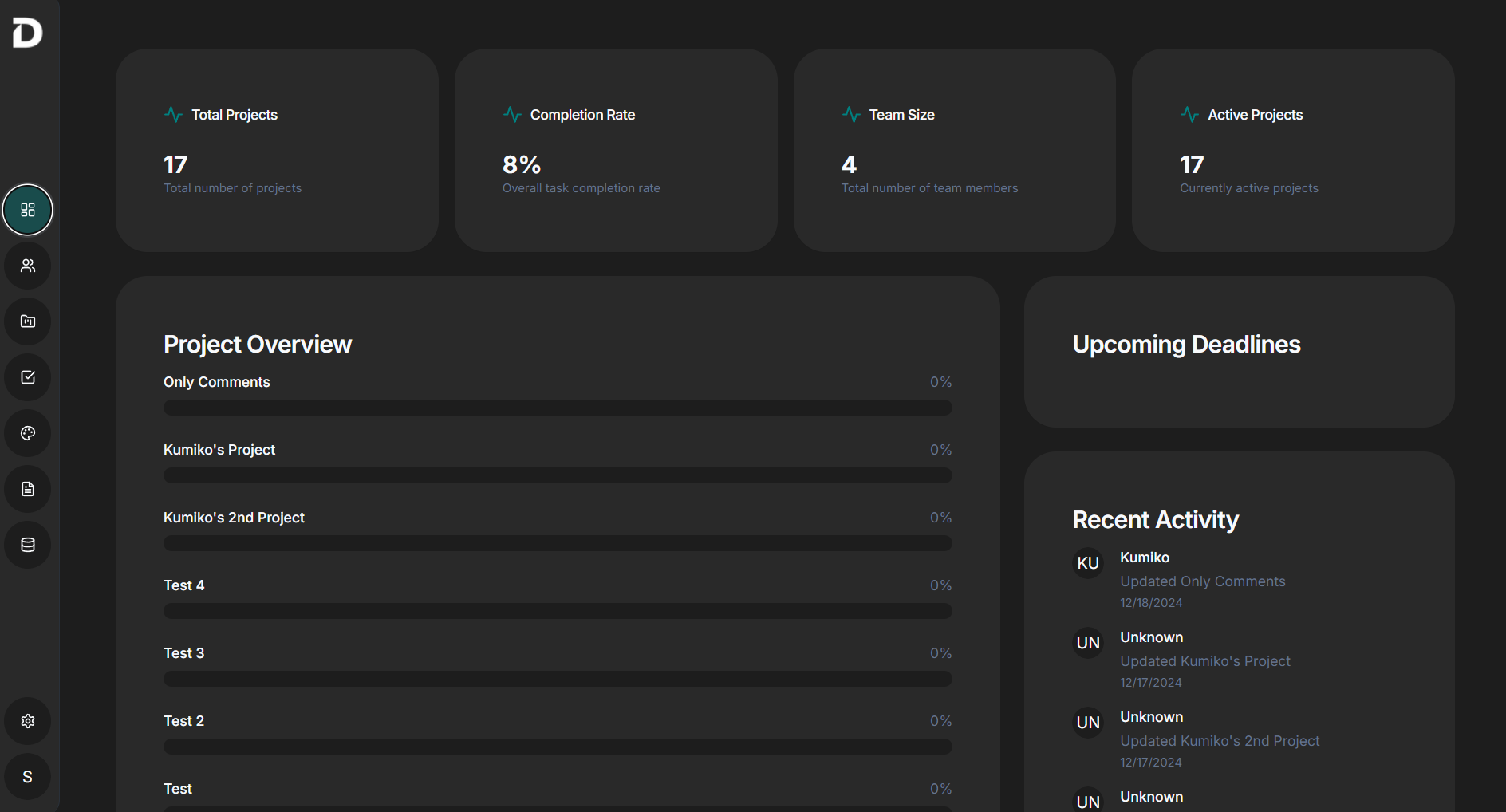Image resolution: width=1506 pixels, height=812 pixels.
Task: Click the Kumiko's 2nd Project progress bar
Action: pos(558,543)
